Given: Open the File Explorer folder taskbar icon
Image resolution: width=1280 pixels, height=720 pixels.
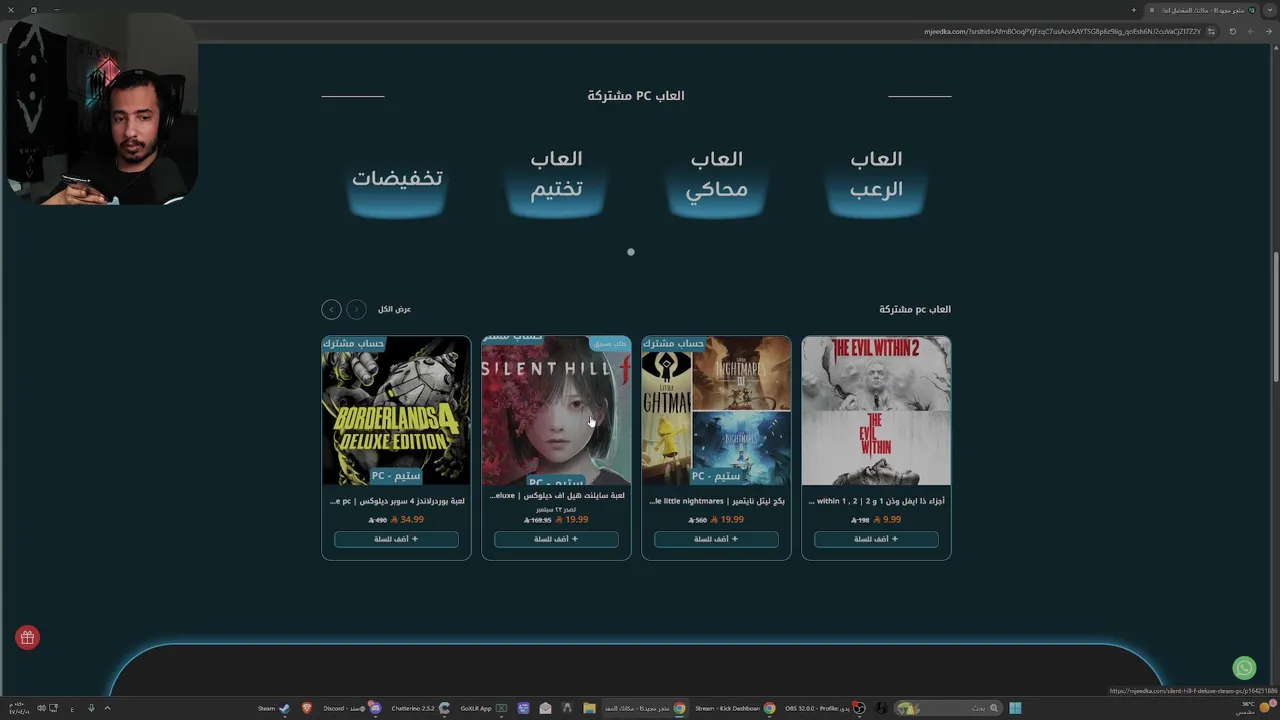Looking at the screenshot, I should pos(589,708).
